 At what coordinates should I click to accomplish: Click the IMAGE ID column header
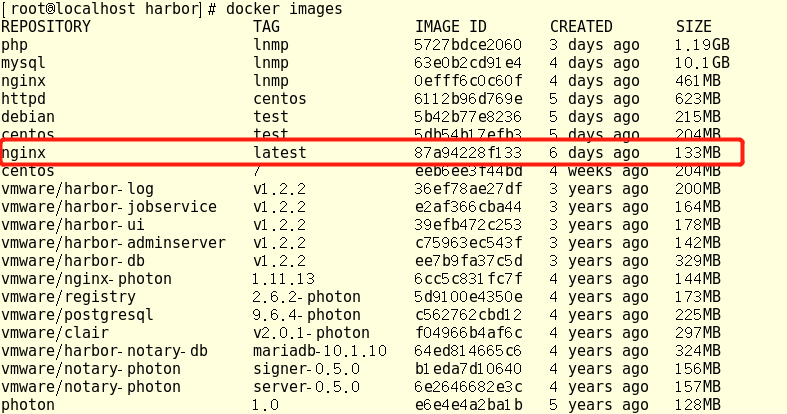pyautogui.click(x=452, y=26)
